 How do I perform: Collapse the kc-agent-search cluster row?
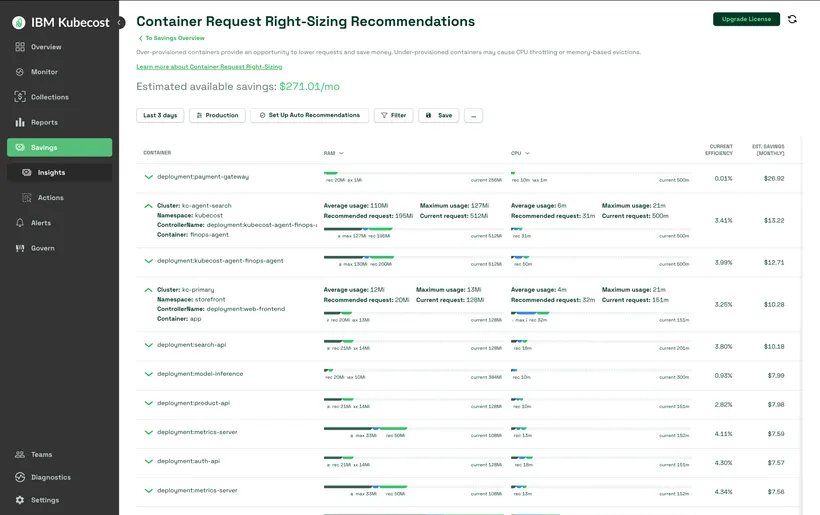pos(149,206)
